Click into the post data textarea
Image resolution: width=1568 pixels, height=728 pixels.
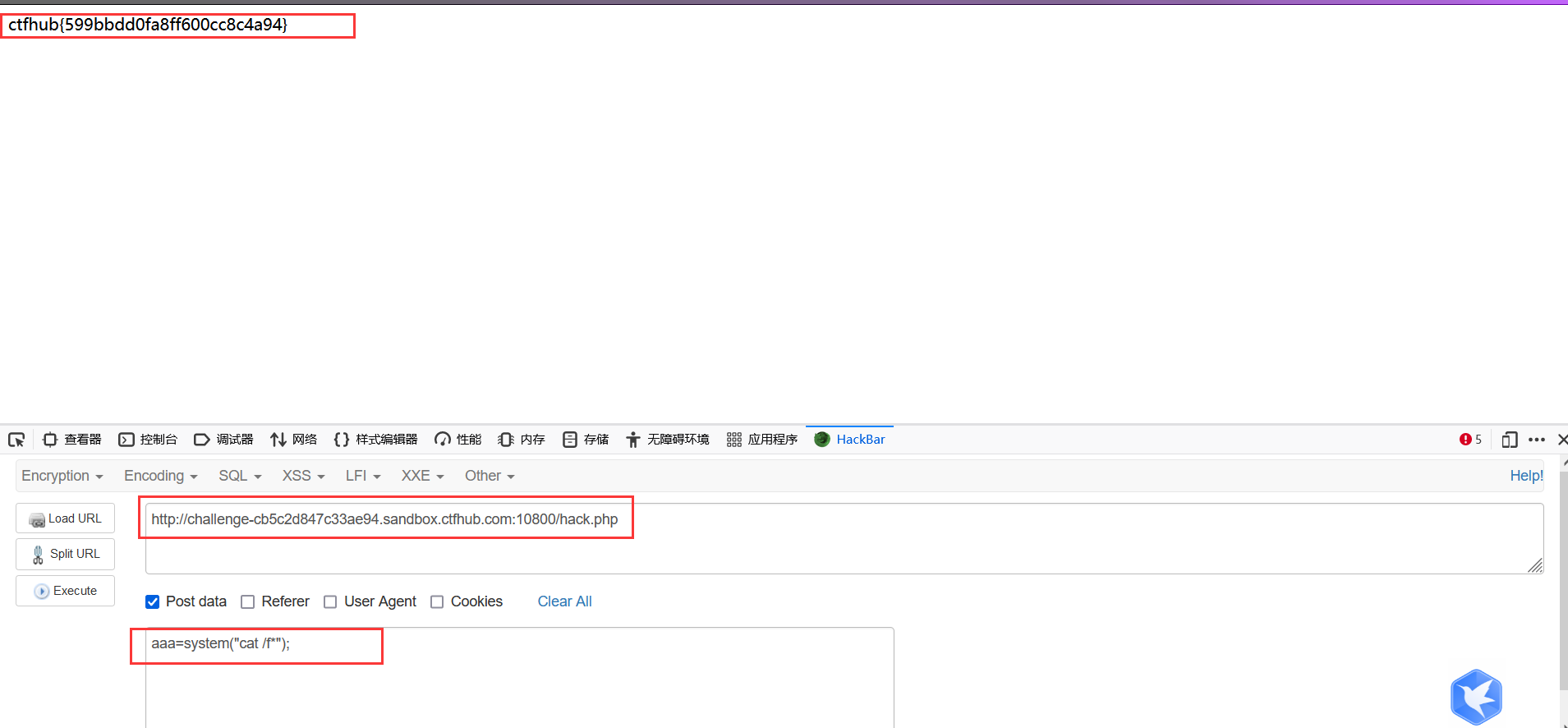(x=520, y=677)
